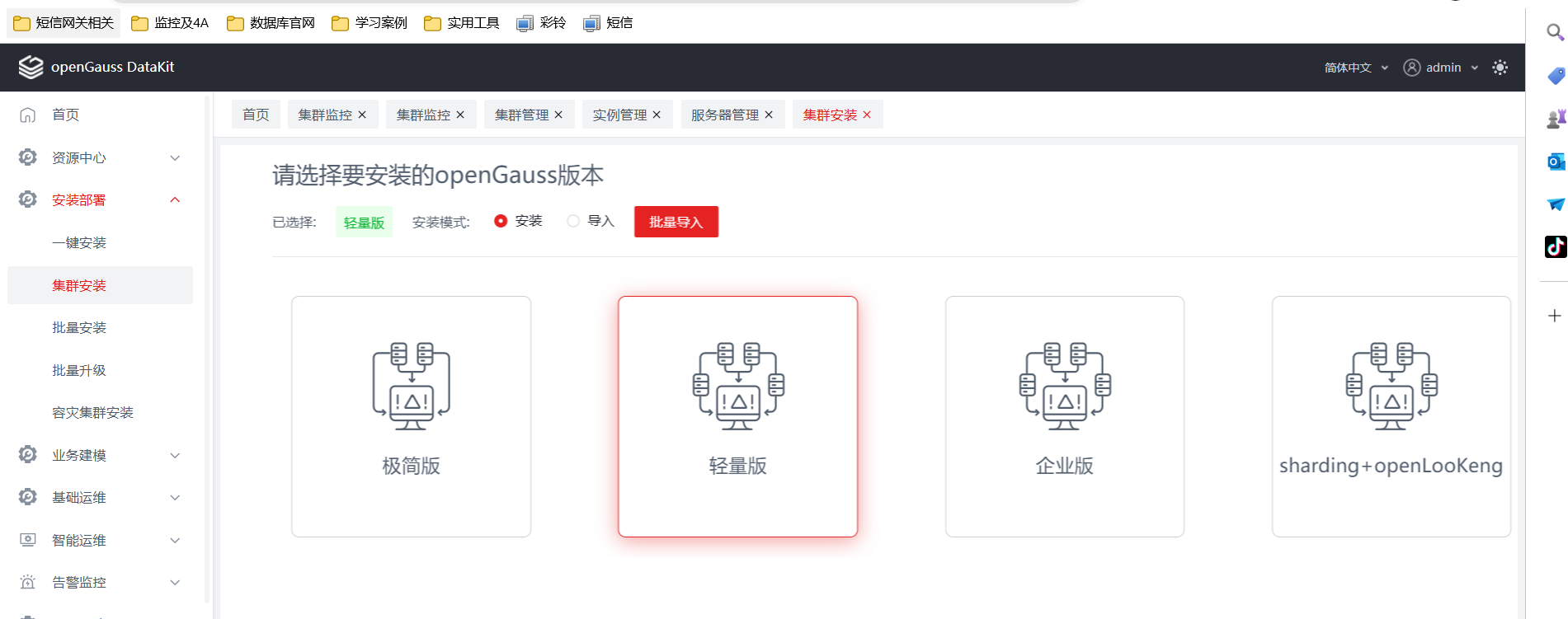The width and height of the screenshot is (1568, 619).
Task: Click the plus icon to add sidebar app
Action: 1555,316
